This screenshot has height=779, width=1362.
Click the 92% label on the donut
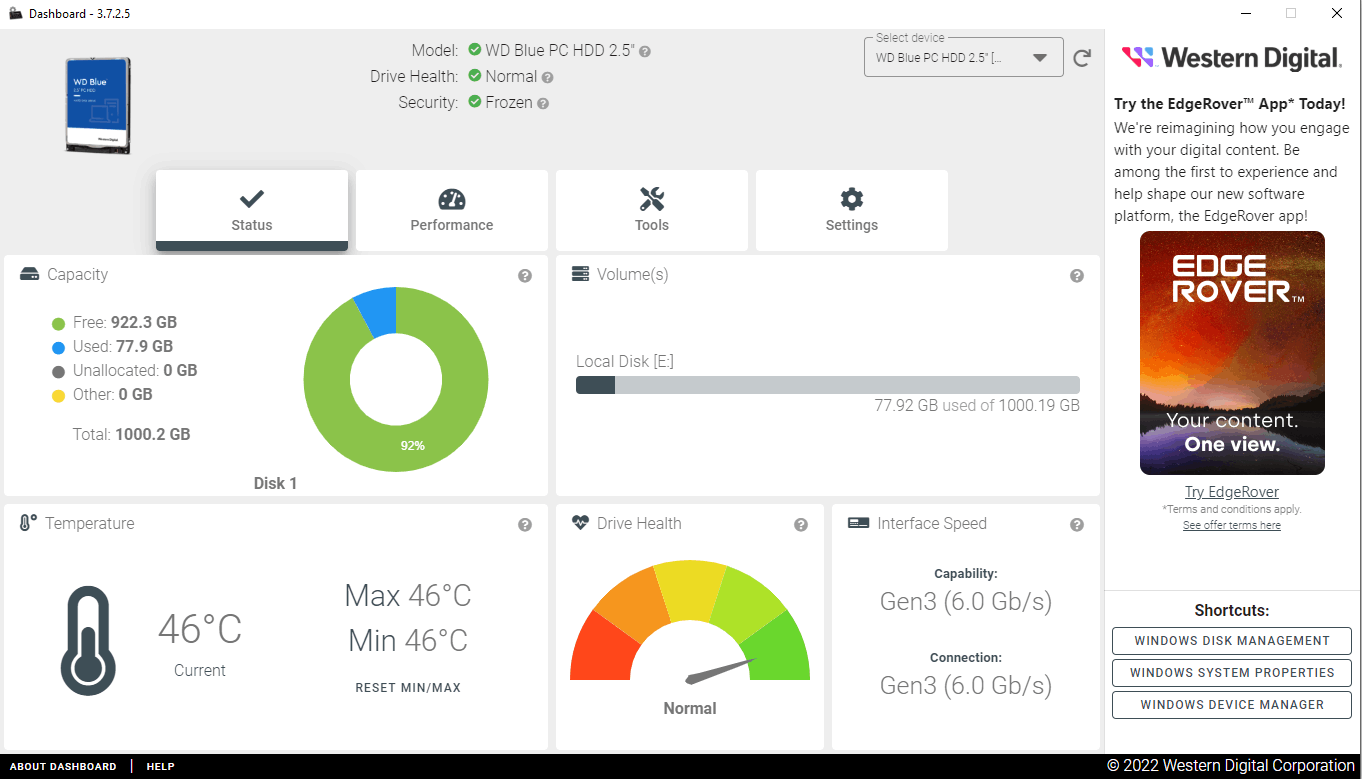(x=412, y=446)
